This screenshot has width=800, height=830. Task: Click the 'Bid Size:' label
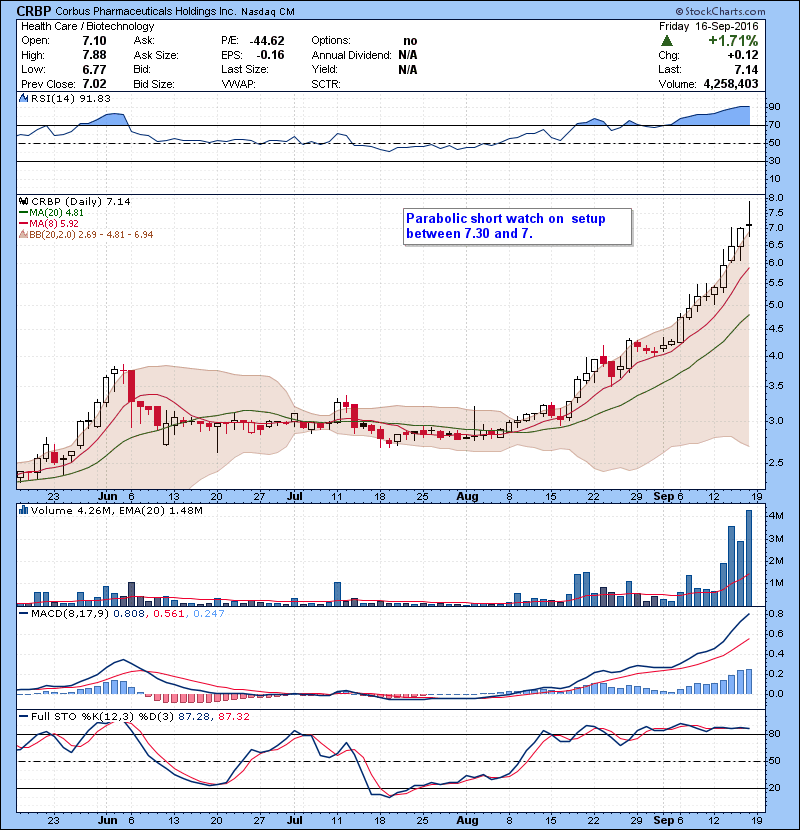pos(154,84)
